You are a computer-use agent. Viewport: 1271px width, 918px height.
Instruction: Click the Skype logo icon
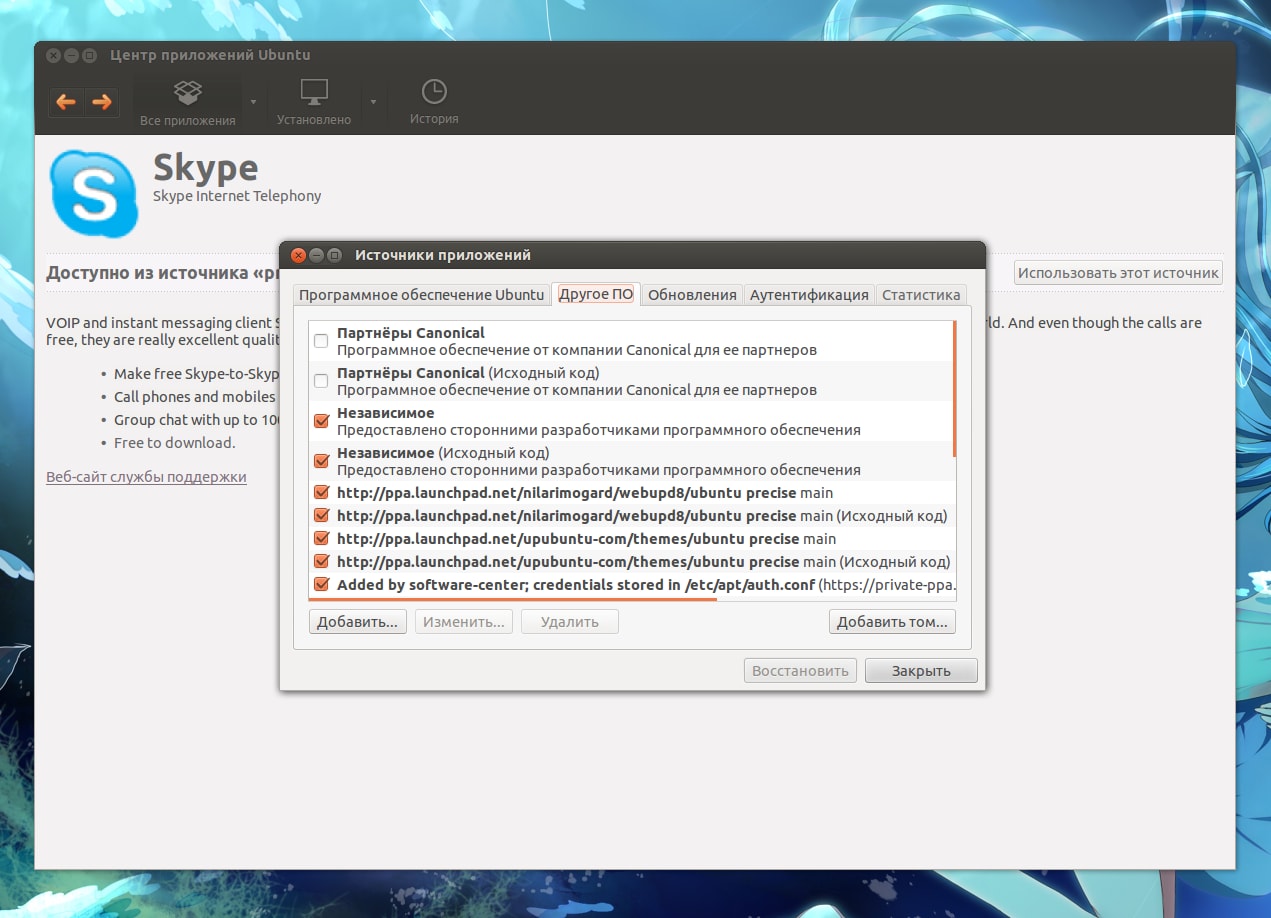click(94, 193)
